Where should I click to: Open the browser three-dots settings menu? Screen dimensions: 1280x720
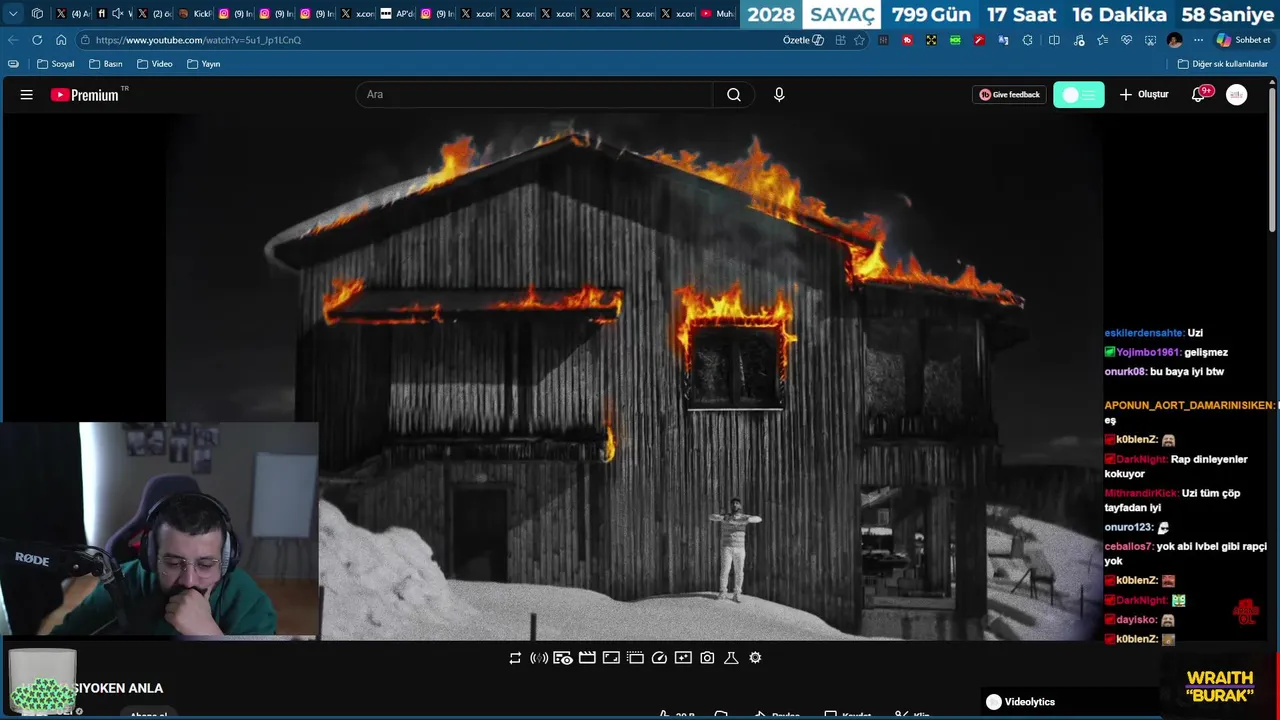pos(1197,40)
